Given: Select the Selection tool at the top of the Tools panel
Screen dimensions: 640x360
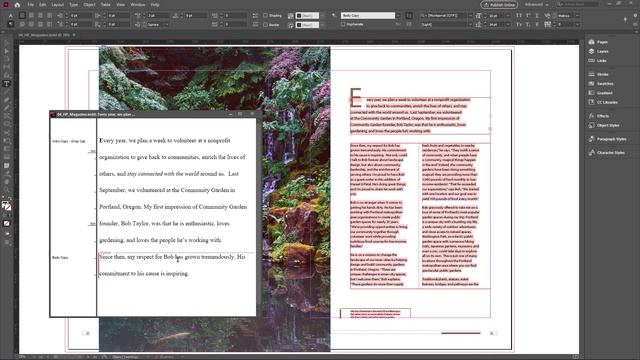Looking at the screenshot, I should [x=7, y=43].
